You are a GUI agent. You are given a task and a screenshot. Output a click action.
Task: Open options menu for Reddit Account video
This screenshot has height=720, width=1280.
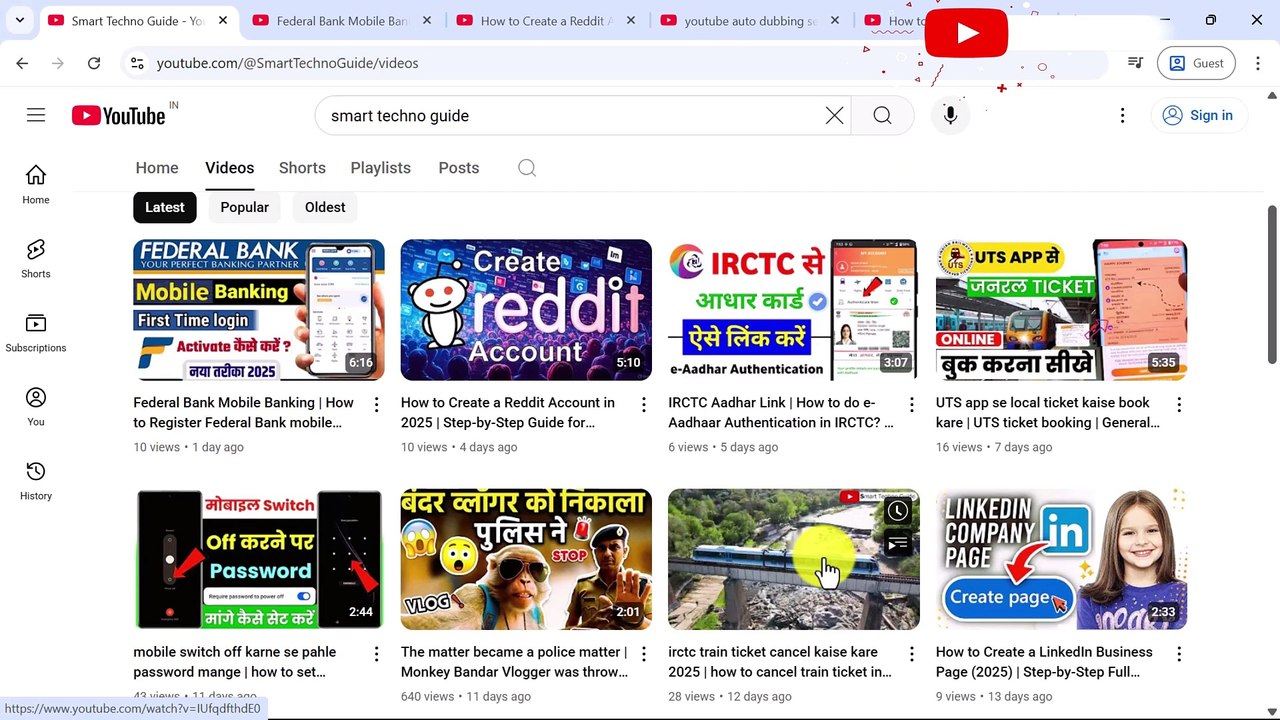click(x=644, y=404)
